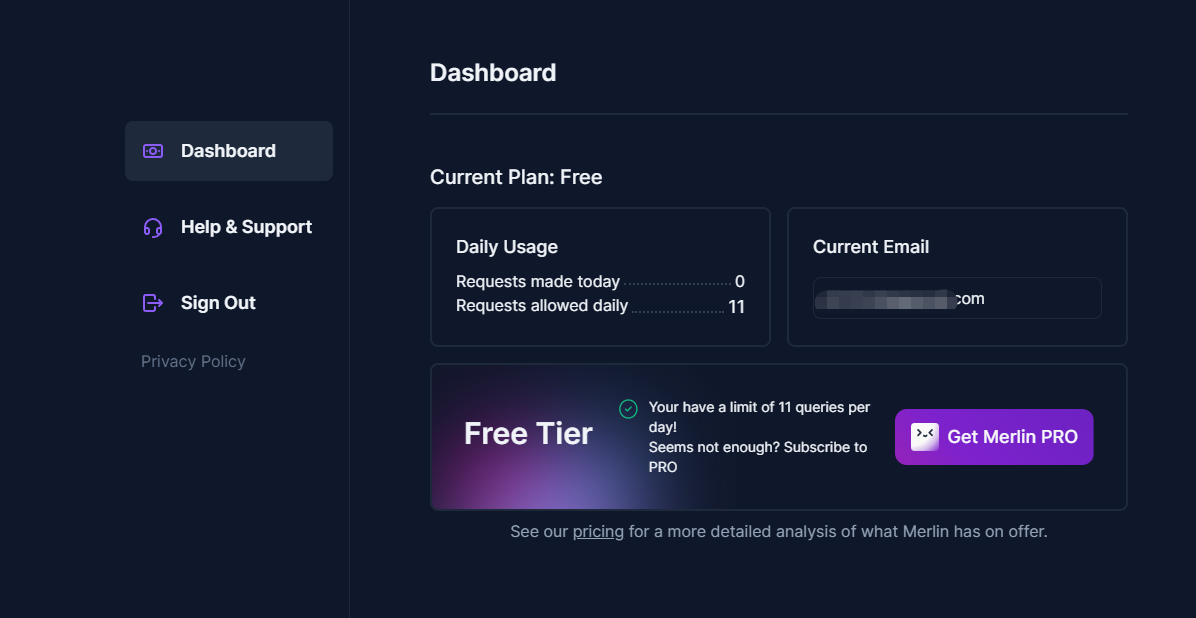Select the Requests made today value 0
The image size is (1196, 618).
click(x=740, y=282)
